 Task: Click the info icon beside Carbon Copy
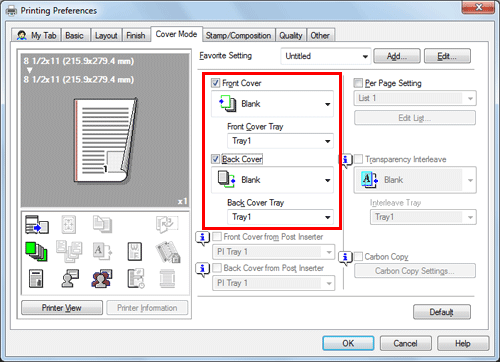(x=345, y=258)
